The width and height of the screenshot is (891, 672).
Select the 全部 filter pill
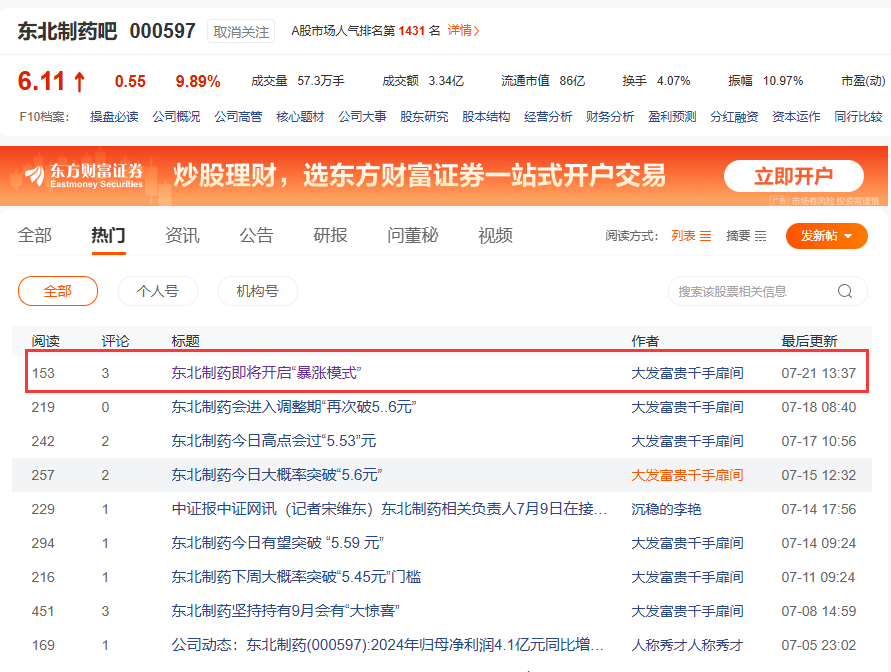(x=58, y=291)
